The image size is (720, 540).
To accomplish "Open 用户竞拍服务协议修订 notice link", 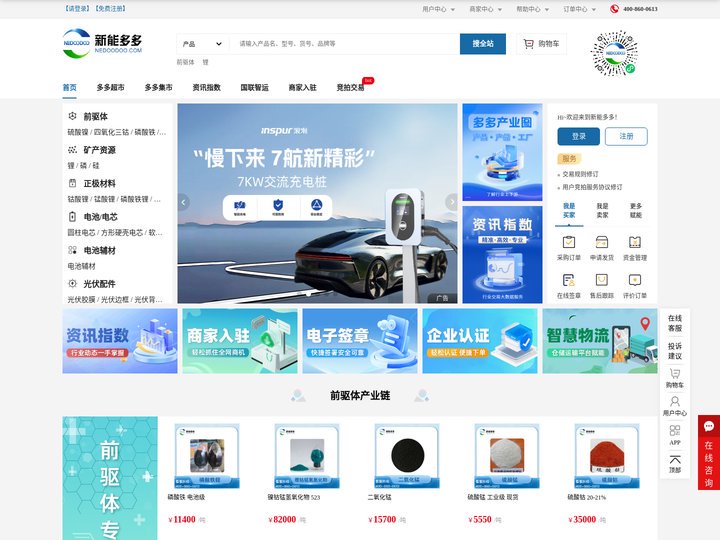I will pyautogui.click(x=592, y=187).
